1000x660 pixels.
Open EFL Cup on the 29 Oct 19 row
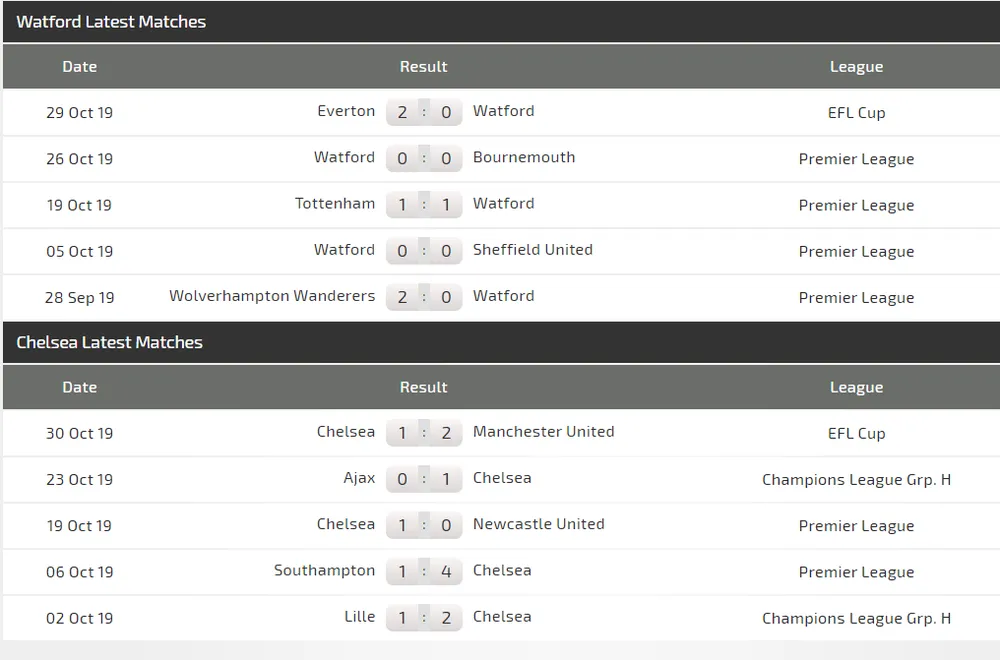point(856,112)
